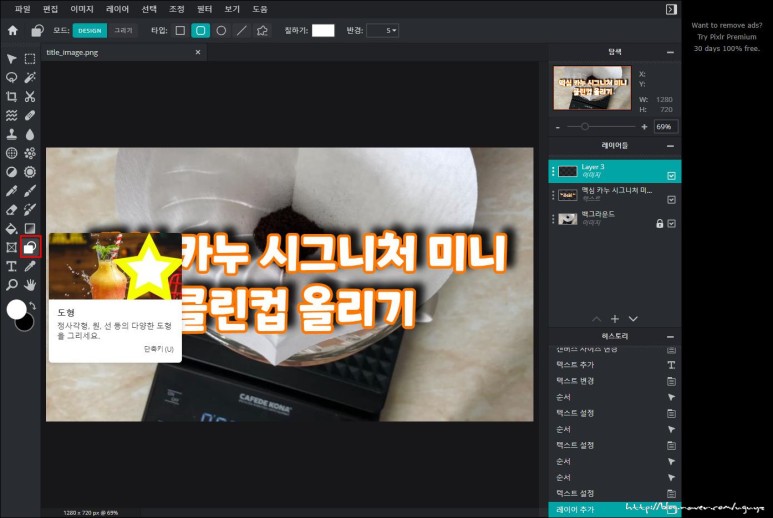Image resolution: width=773 pixels, height=518 pixels.
Task: Select the Liquify waves tool
Action: click(11, 115)
